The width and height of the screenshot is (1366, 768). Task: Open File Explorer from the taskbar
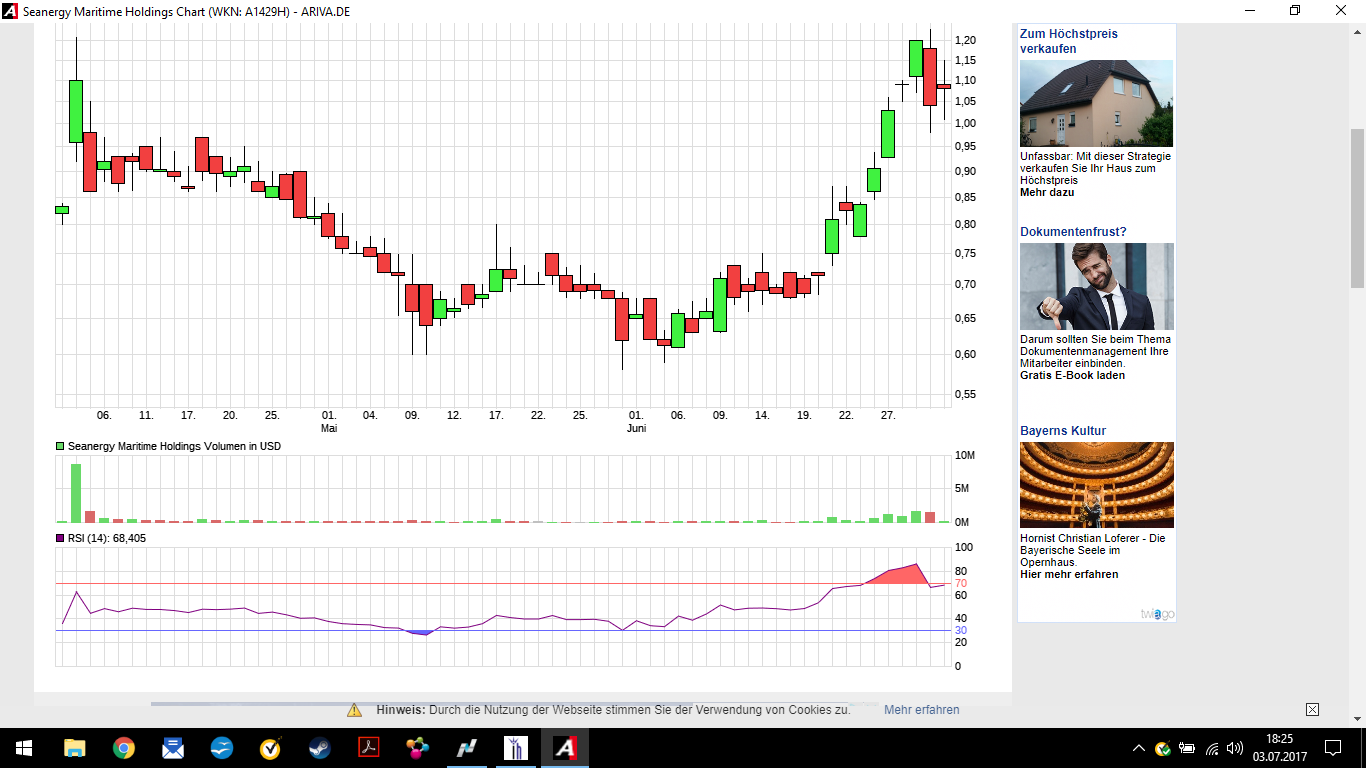[75, 748]
